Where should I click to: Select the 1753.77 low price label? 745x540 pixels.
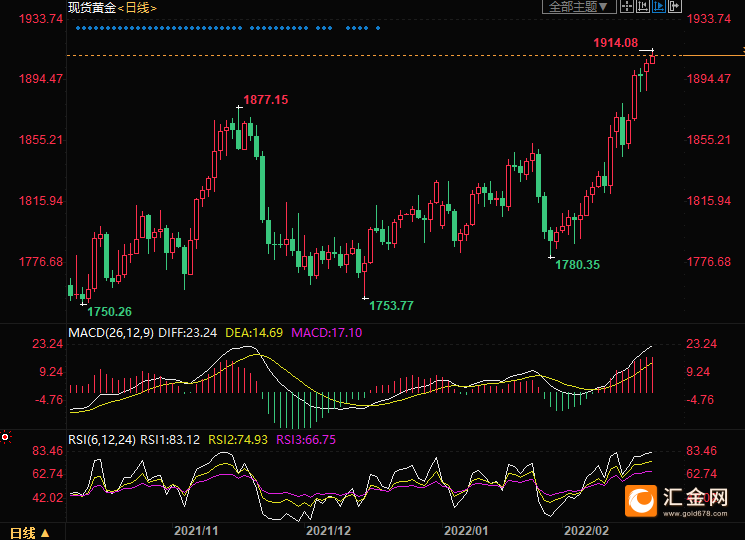[x=392, y=305]
